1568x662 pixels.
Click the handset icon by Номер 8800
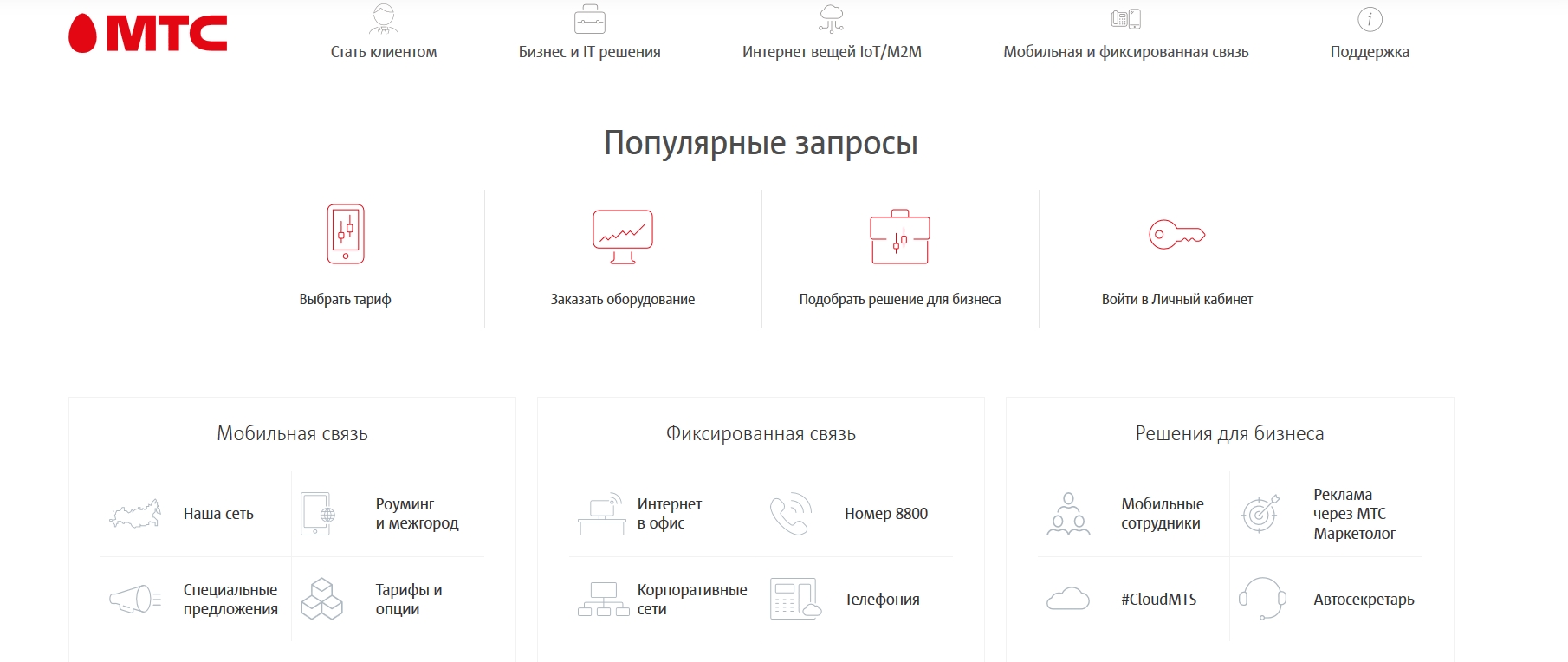[790, 514]
